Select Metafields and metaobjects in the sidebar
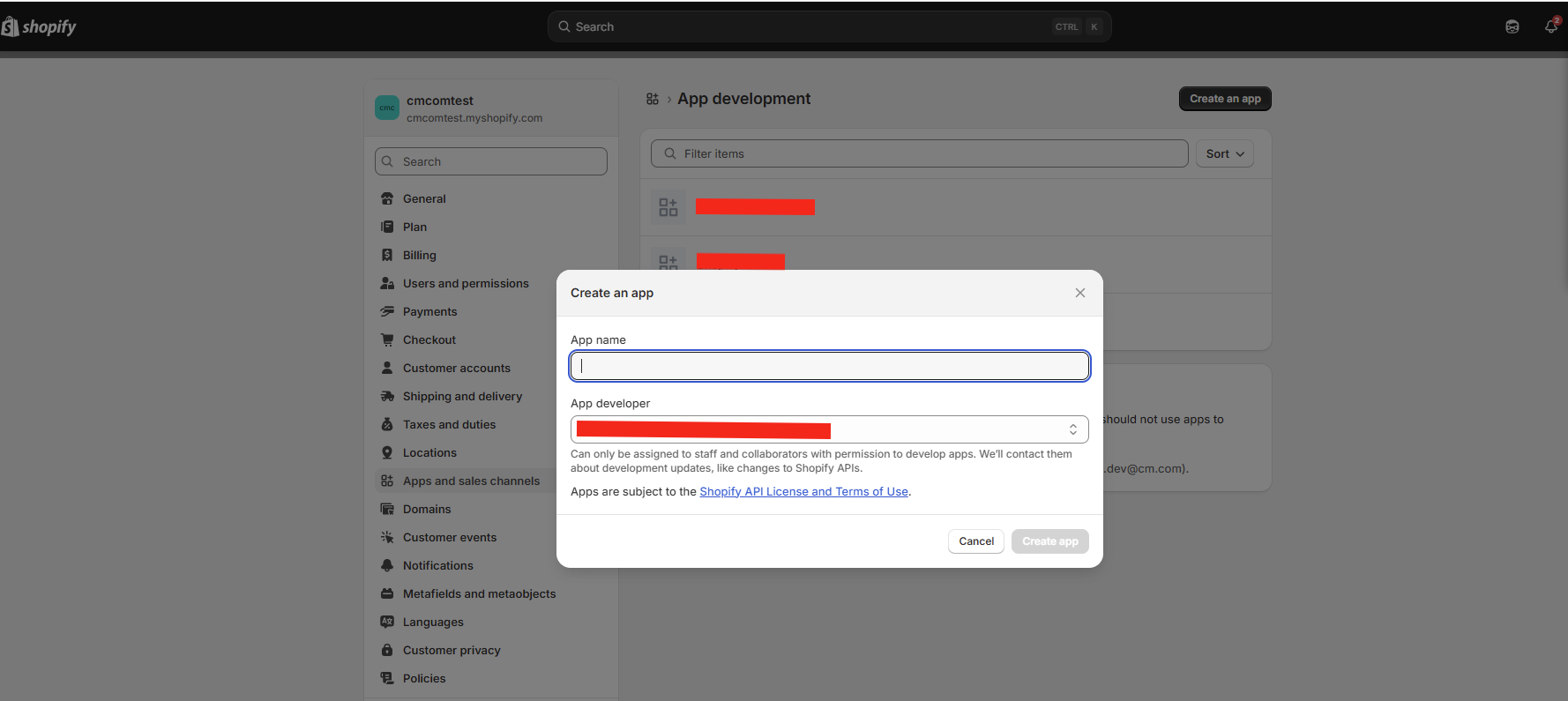Image resolution: width=1568 pixels, height=701 pixels. pyautogui.click(x=479, y=593)
